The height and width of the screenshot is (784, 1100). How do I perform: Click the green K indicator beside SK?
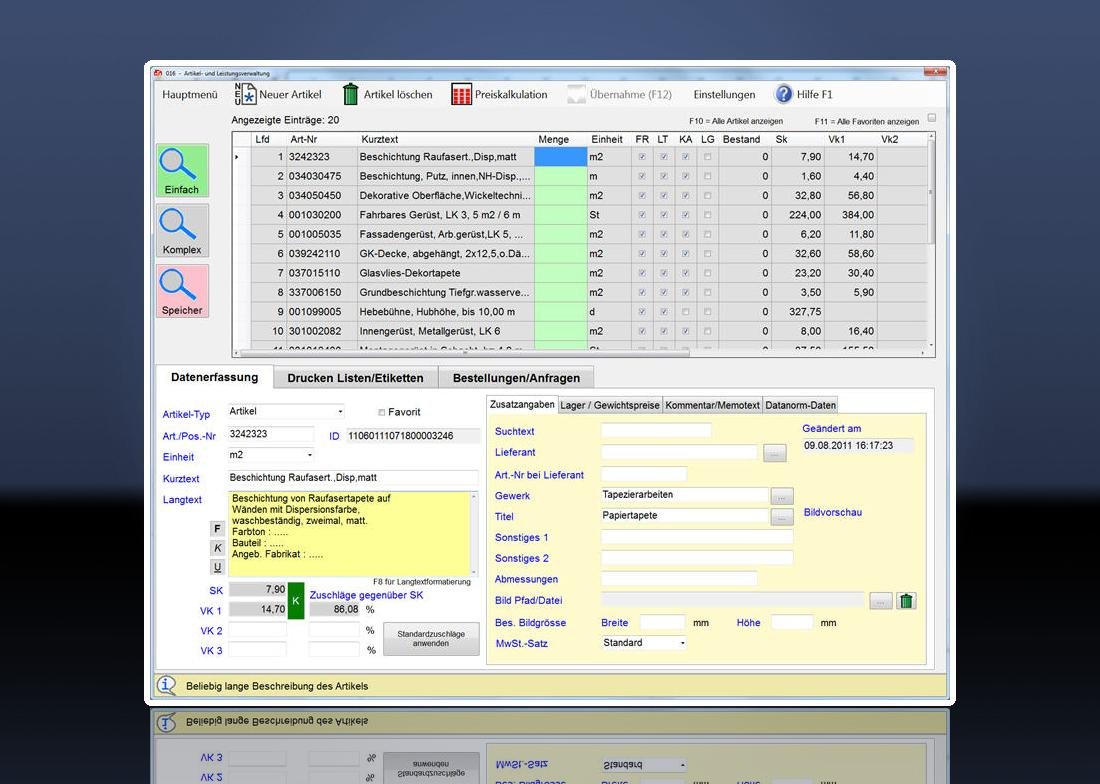295,600
